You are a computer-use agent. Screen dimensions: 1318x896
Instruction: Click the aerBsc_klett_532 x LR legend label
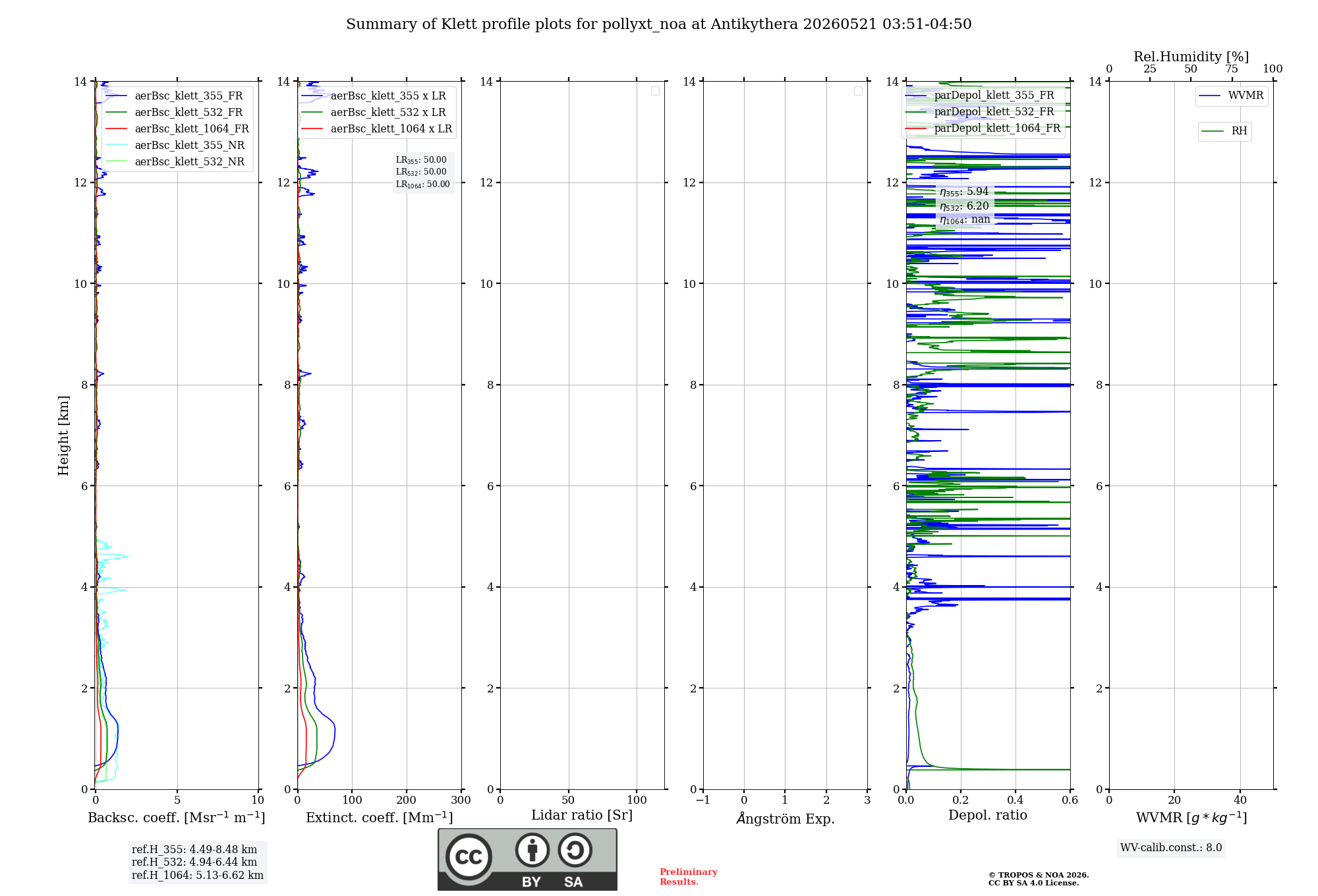[x=388, y=113]
